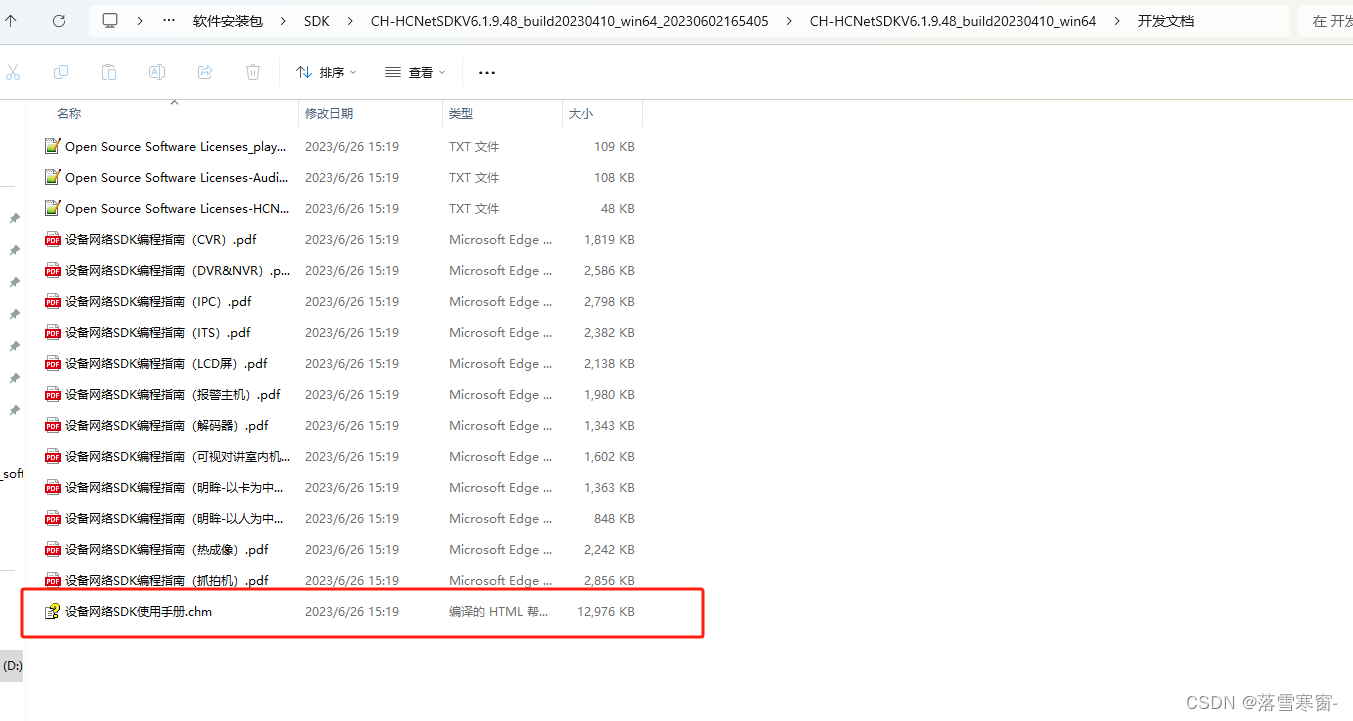Viewport: 1353px width, 721px height.
Task: Click the Share toolbar icon
Action: 205,72
